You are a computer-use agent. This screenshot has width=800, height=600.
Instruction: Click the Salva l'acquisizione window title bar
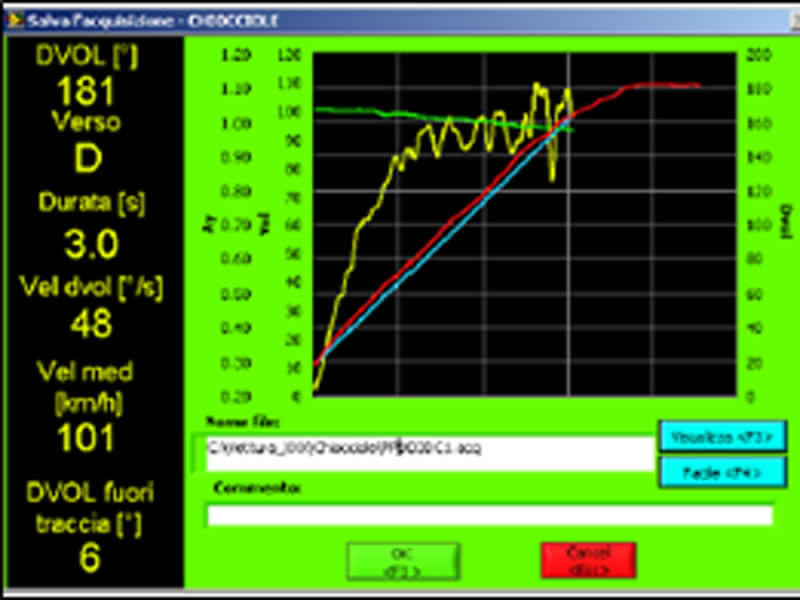coord(400,20)
